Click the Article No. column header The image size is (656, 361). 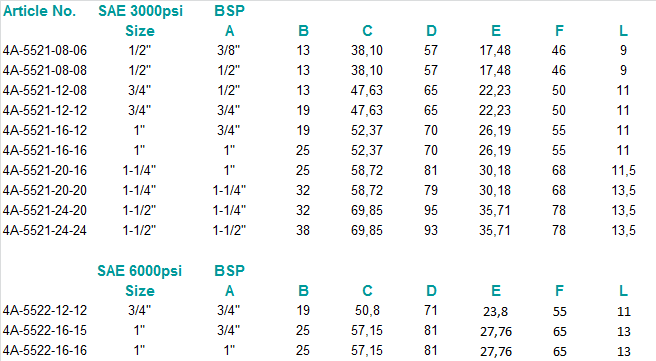(39, 11)
